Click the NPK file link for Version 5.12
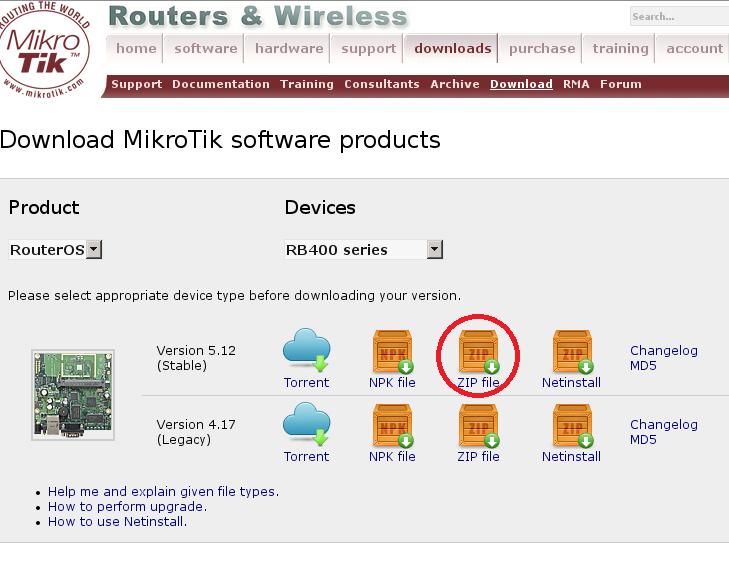The width and height of the screenshot is (729, 562). point(392,383)
